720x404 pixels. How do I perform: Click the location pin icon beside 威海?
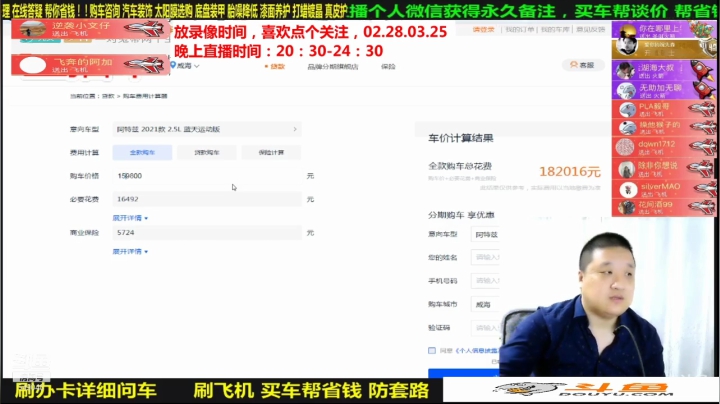173,66
